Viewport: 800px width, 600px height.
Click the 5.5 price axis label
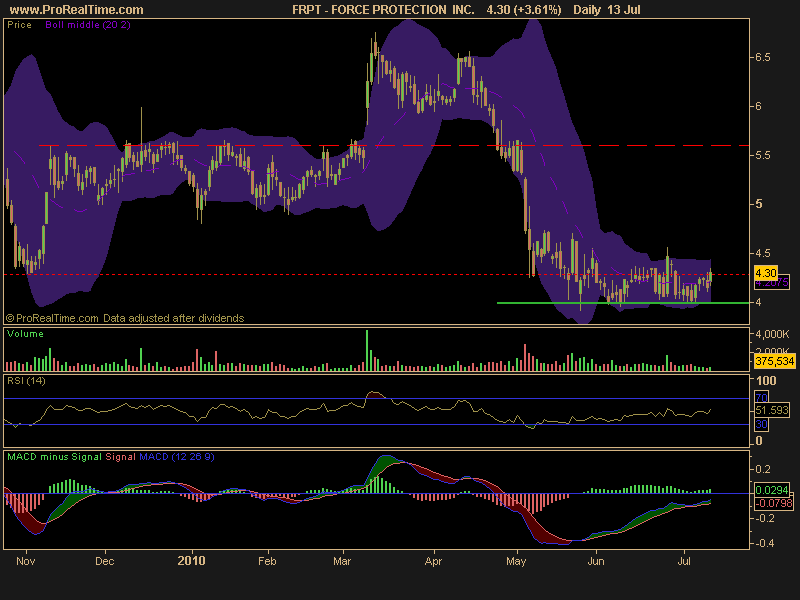[x=762, y=155]
